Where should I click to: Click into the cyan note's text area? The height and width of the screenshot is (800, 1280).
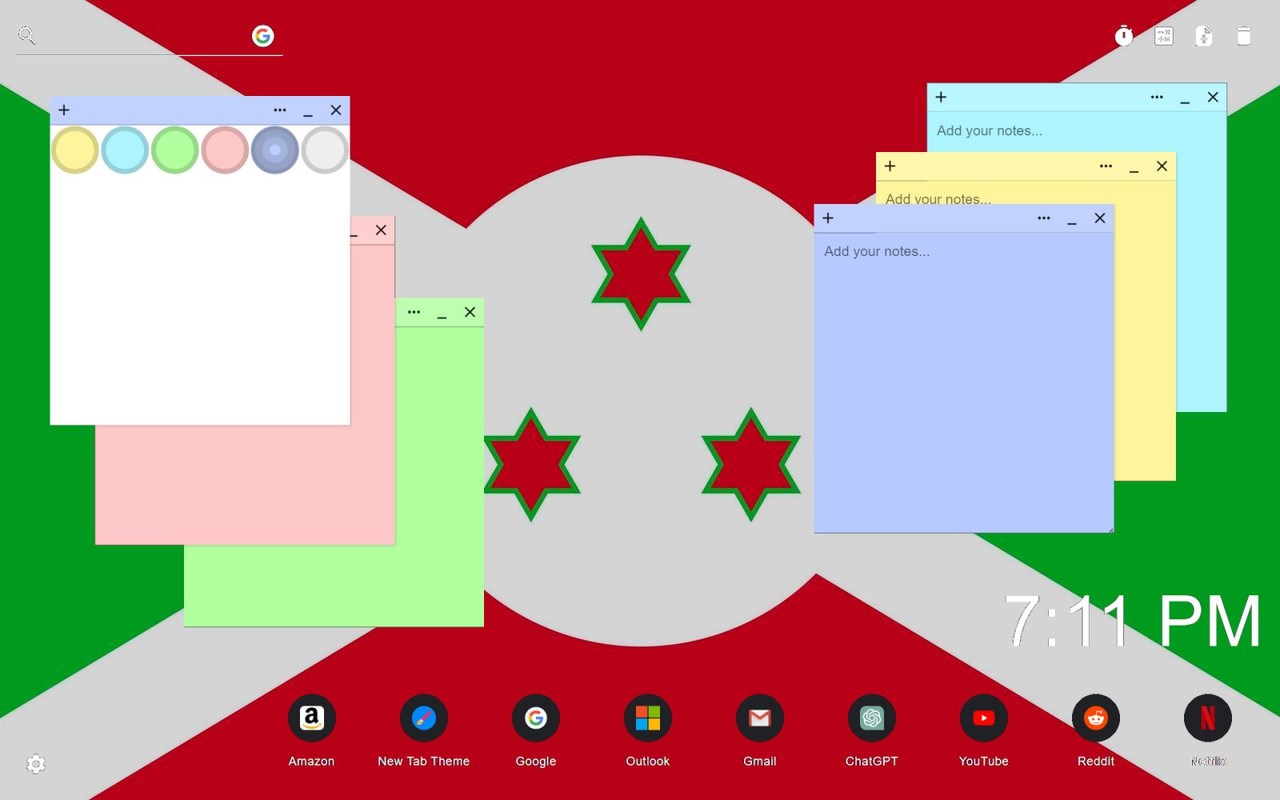(1077, 131)
